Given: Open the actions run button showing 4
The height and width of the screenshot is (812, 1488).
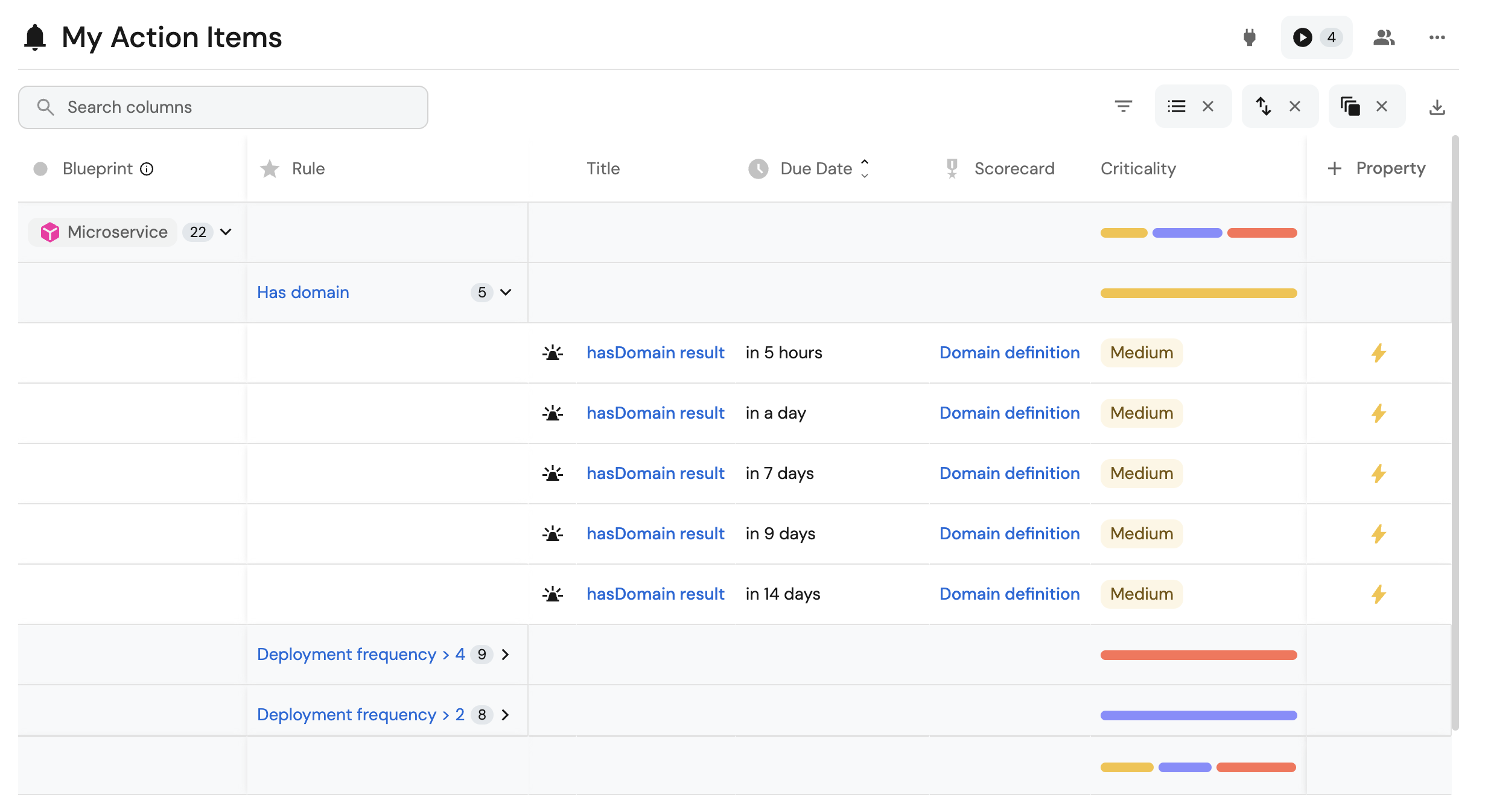Looking at the screenshot, I should [1316, 37].
